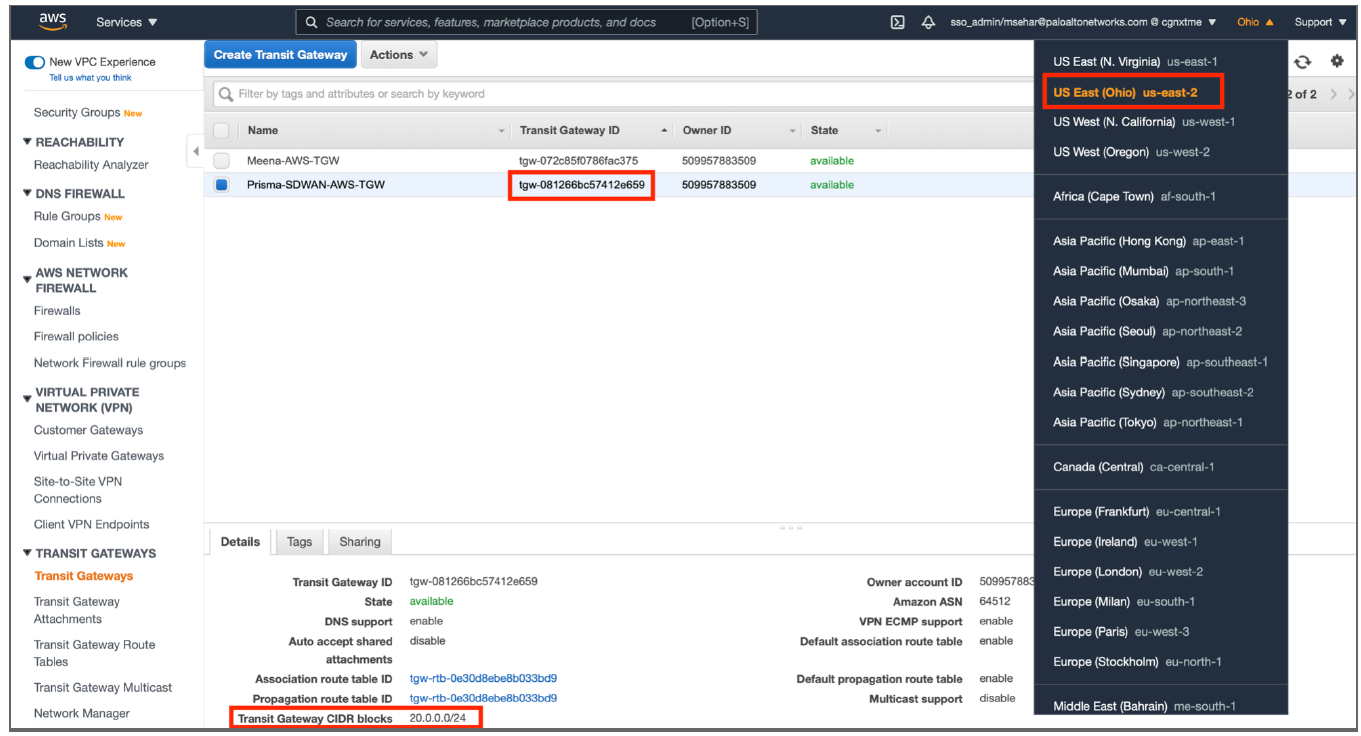The width and height of the screenshot is (1361, 736).
Task: Focus the top AWS services search field
Action: point(505,22)
